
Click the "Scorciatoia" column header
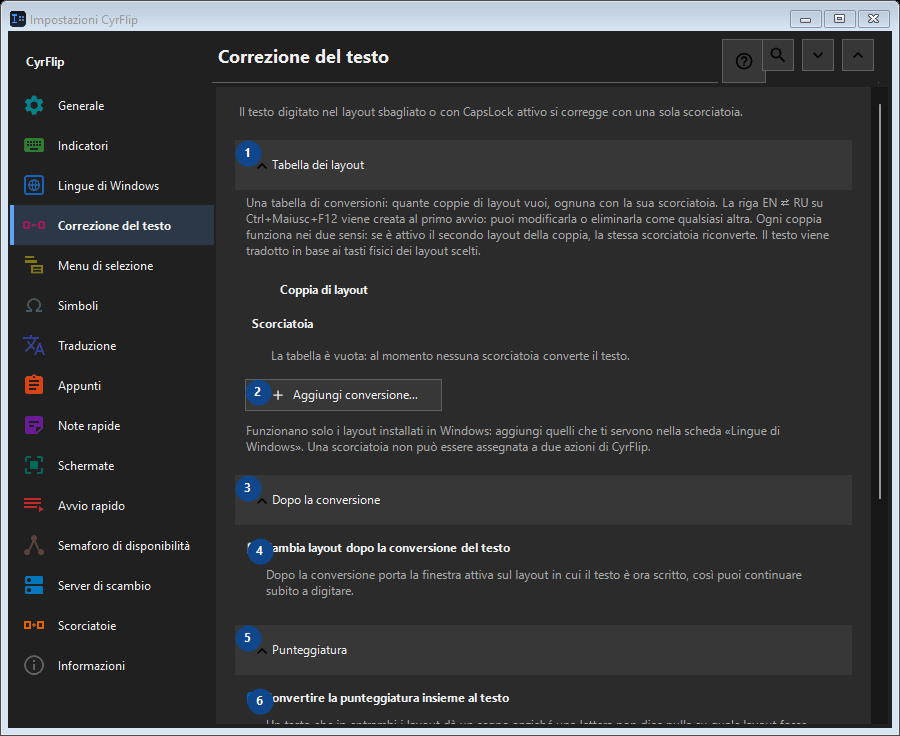tap(282, 324)
